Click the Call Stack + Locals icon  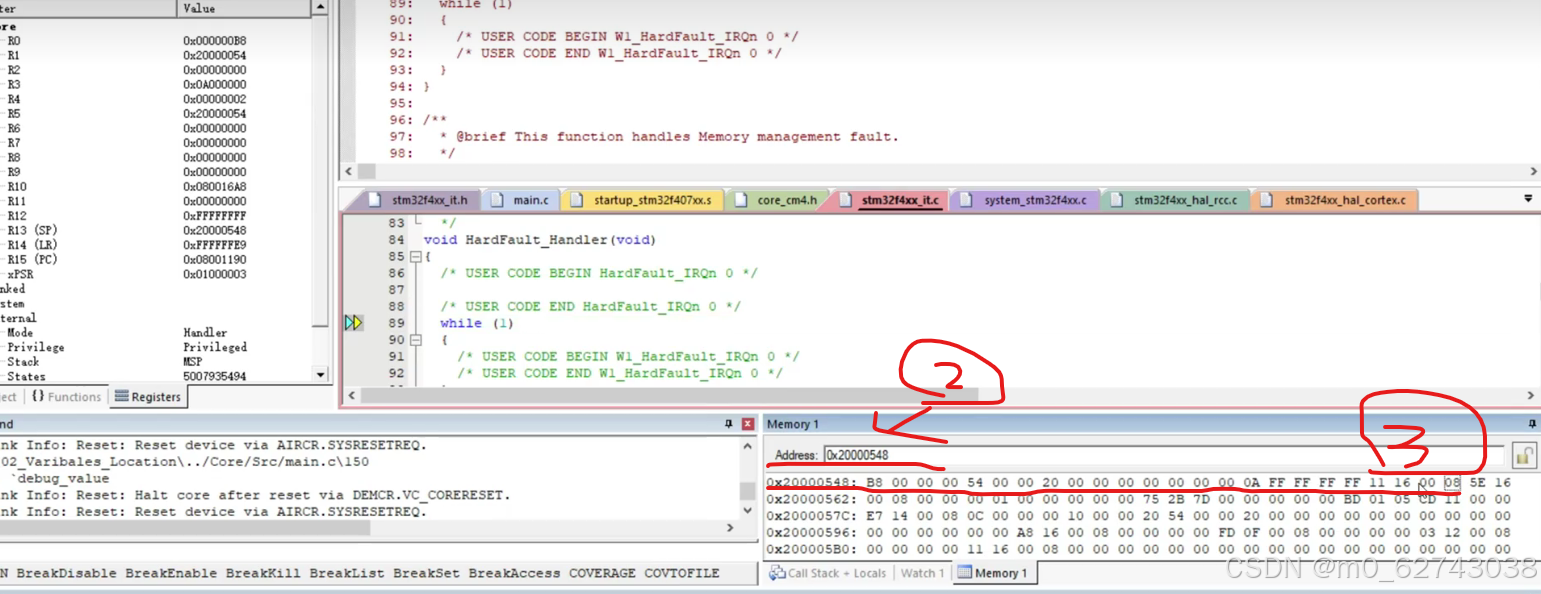tap(778, 573)
